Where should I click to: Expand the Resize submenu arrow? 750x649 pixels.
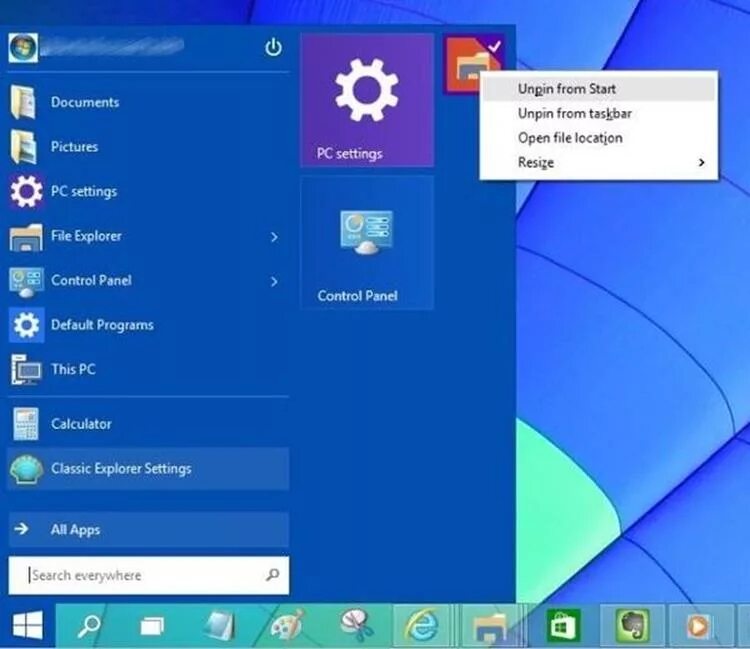(701, 163)
